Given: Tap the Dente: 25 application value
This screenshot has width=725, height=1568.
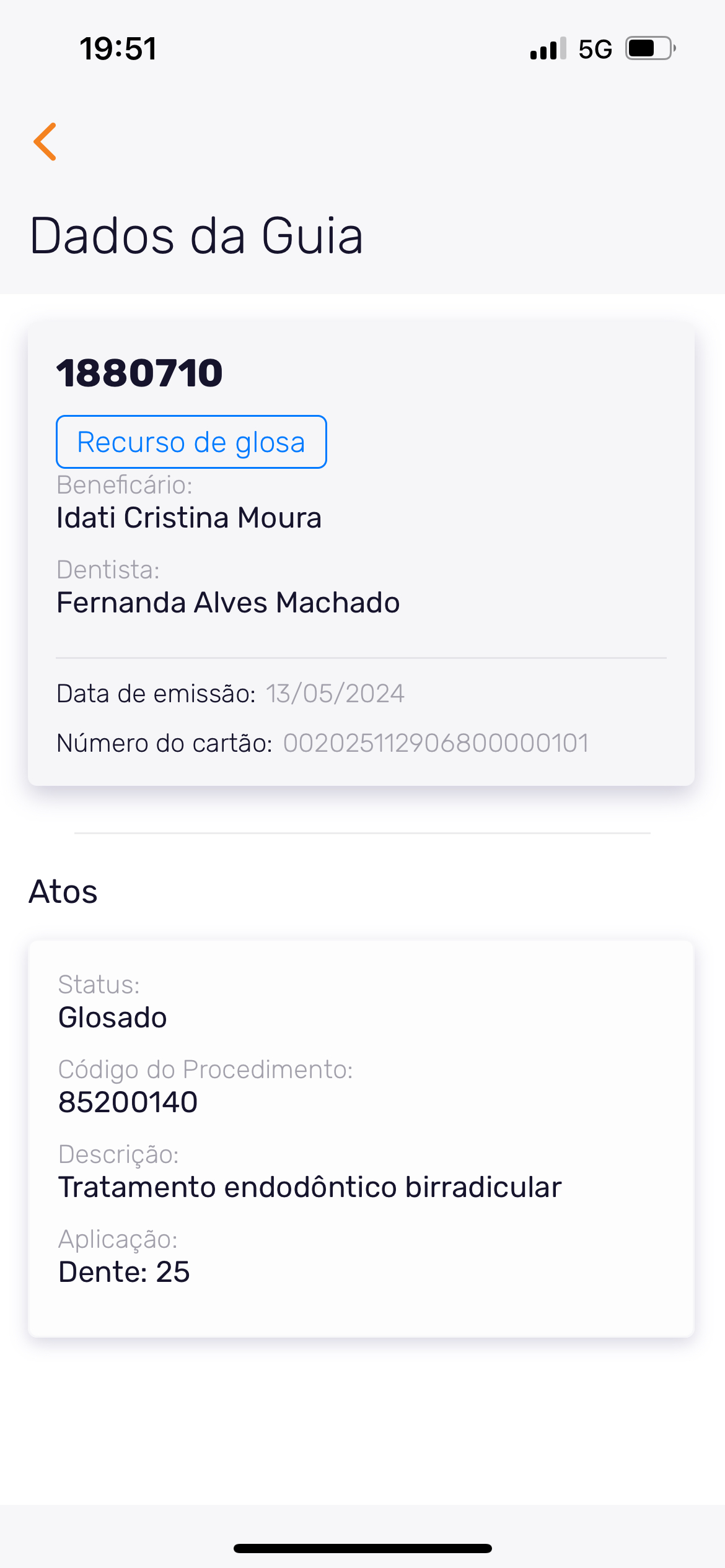Looking at the screenshot, I should click(x=124, y=1272).
